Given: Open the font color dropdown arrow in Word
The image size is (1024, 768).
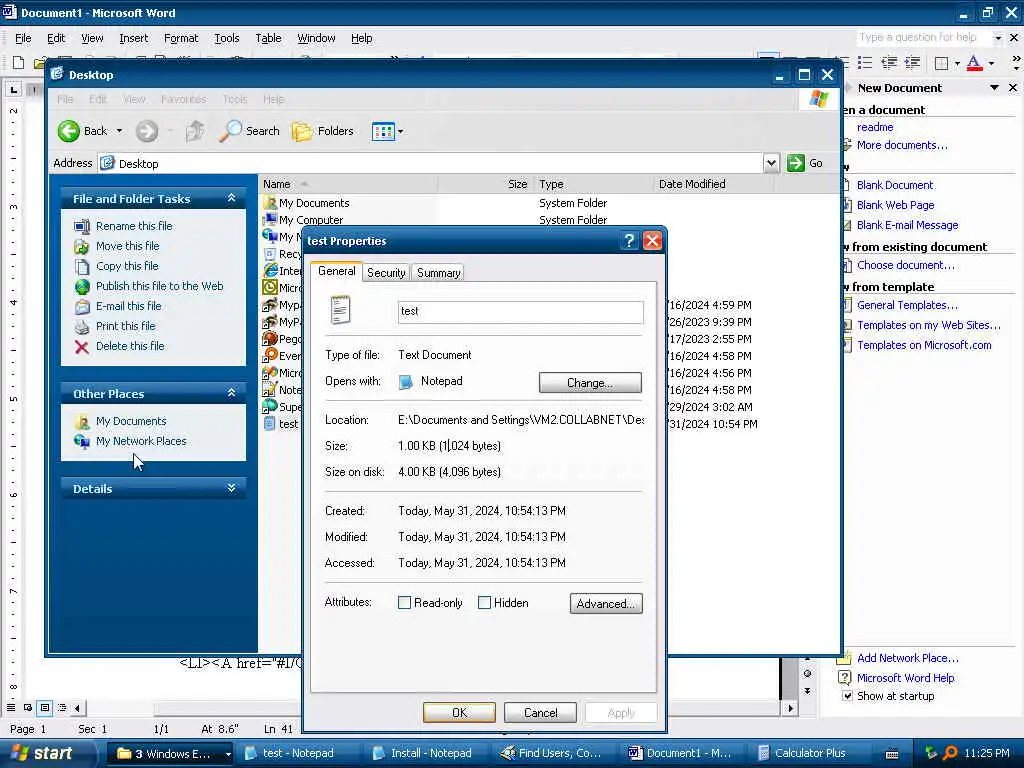Looking at the screenshot, I should pyautogui.click(x=991, y=63).
